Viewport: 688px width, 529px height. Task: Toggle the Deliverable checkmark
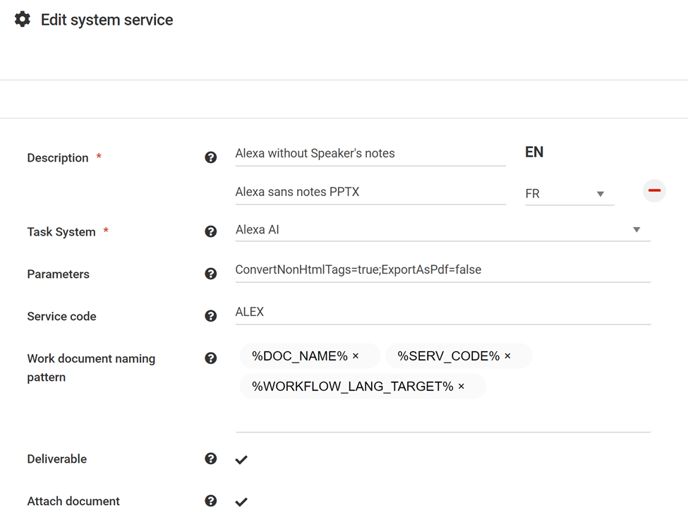241,460
